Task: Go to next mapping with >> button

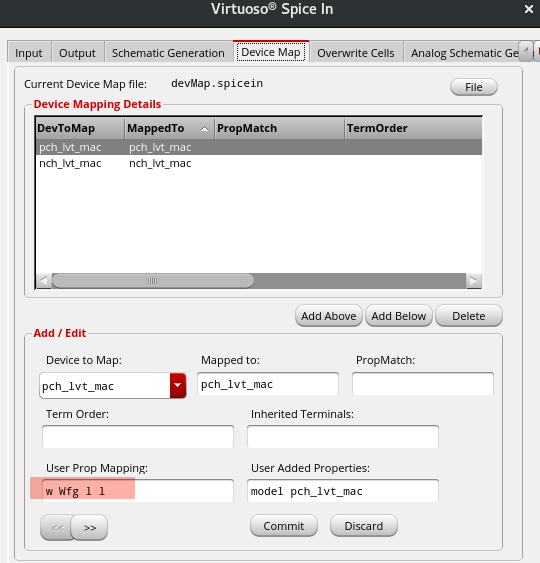Action: [89, 527]
